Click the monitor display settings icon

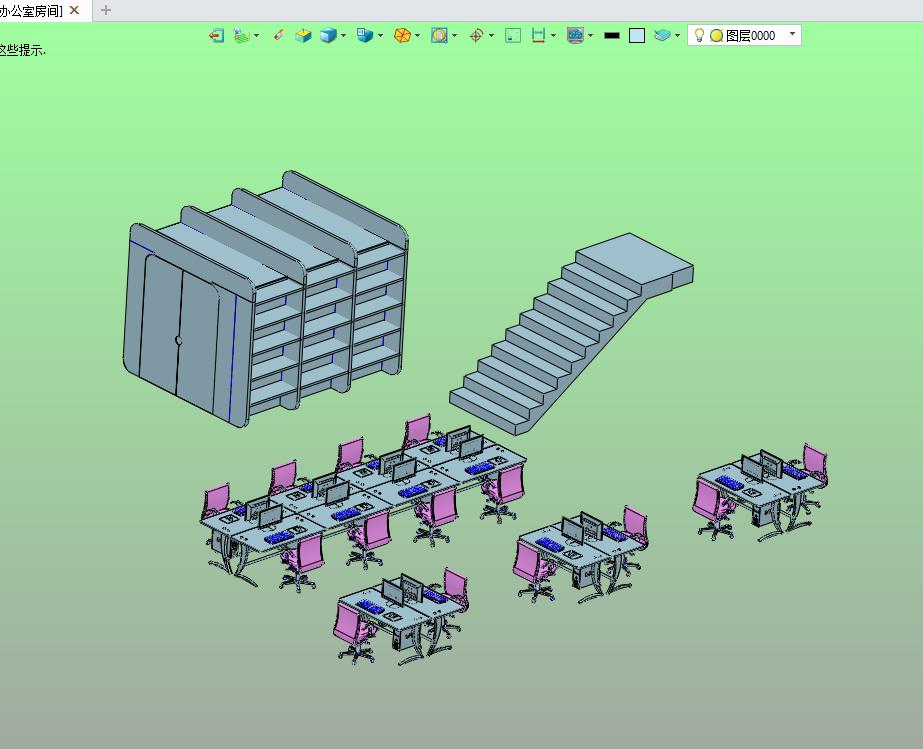575,35
